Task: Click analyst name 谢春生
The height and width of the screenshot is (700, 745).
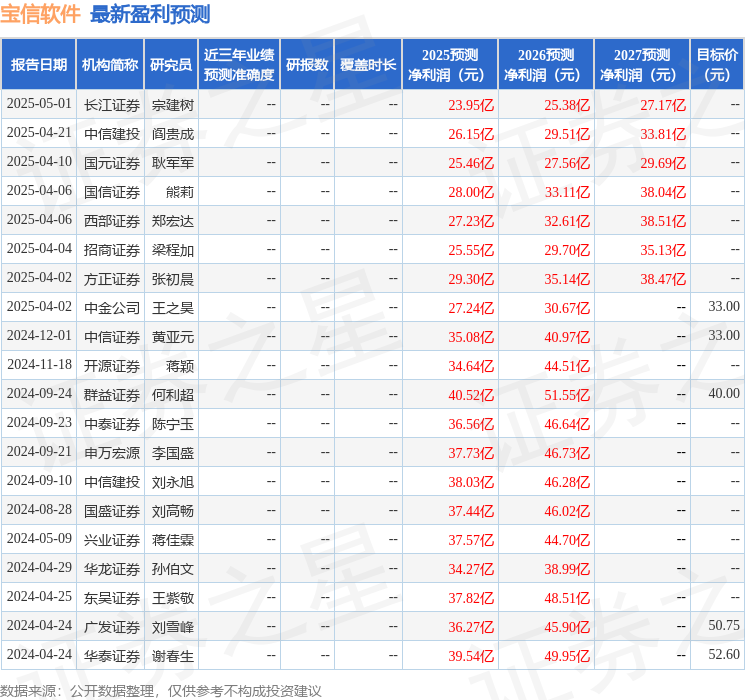Action: 173,656
